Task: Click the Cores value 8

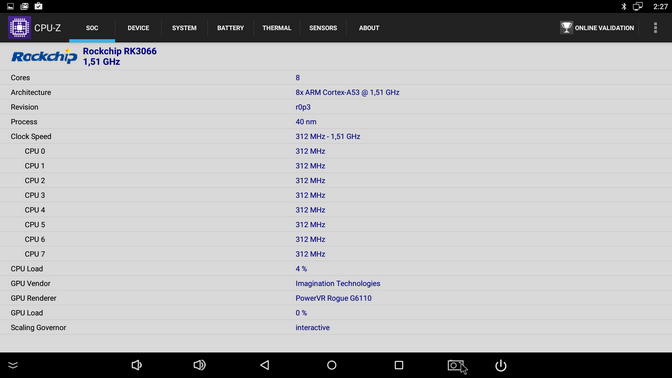Action: pyautogui.click(x=297, y=78)
